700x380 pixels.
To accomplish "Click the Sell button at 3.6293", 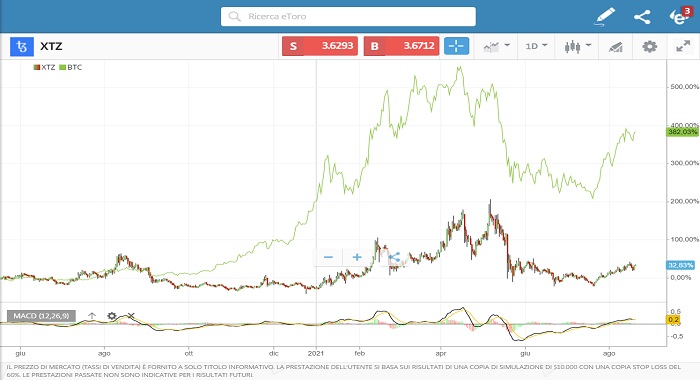I will click(320, 46).
